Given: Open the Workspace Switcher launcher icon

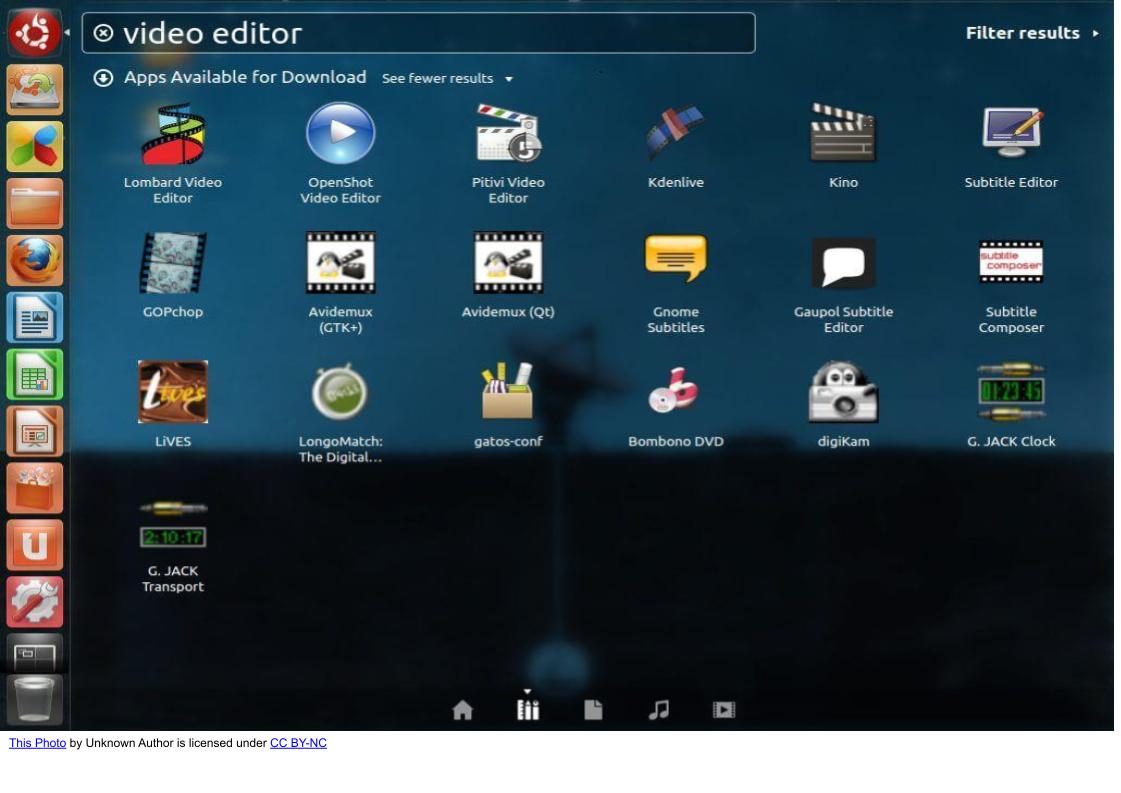Looking at the screenshot, I should 34,652.
